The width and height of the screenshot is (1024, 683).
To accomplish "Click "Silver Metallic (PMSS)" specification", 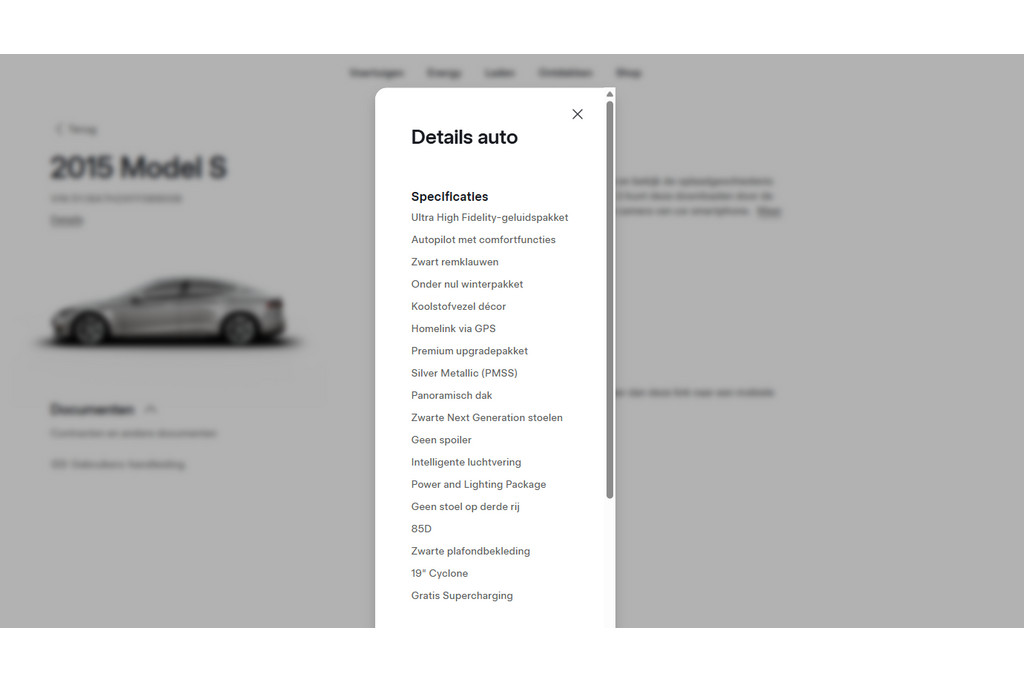I will [x=464, y=373].
